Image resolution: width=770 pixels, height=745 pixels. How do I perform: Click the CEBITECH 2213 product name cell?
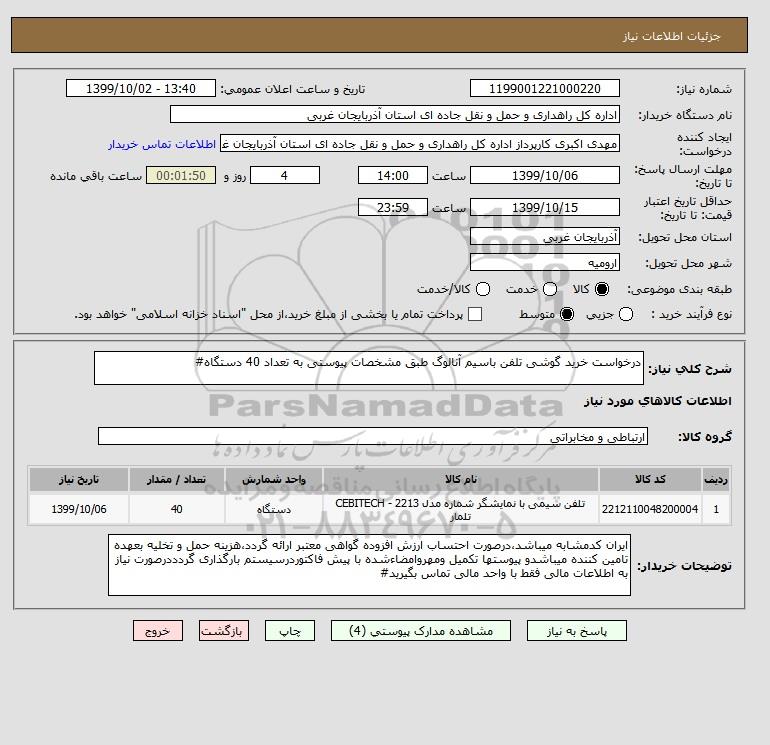pyautogui.click(x=461, y=509)
